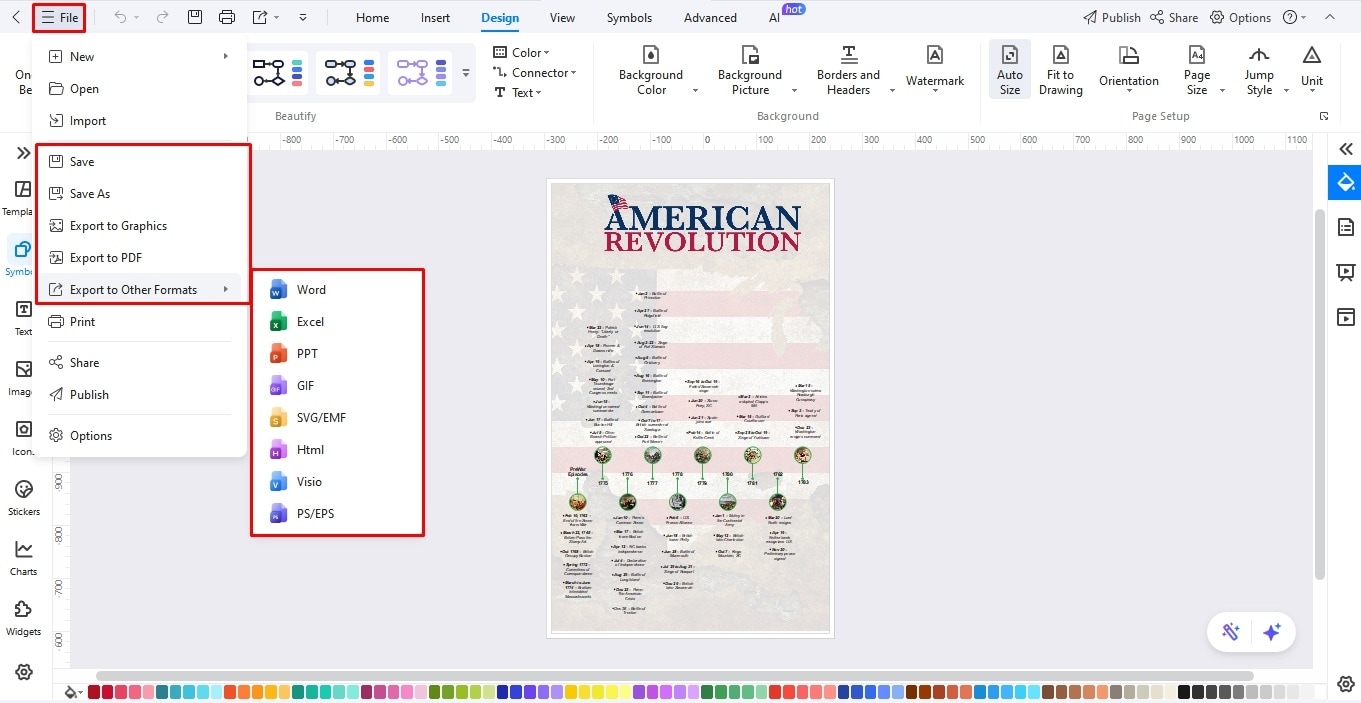
Task: Select the first connector theme style
Action: tap(279, 72)
